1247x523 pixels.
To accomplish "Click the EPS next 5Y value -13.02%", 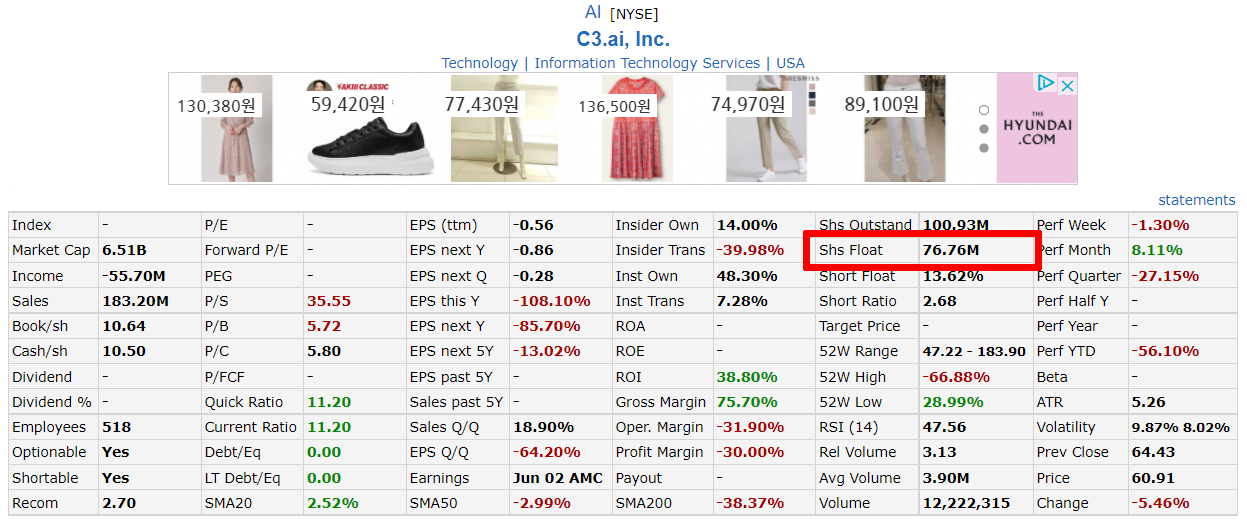I will 547,351.
